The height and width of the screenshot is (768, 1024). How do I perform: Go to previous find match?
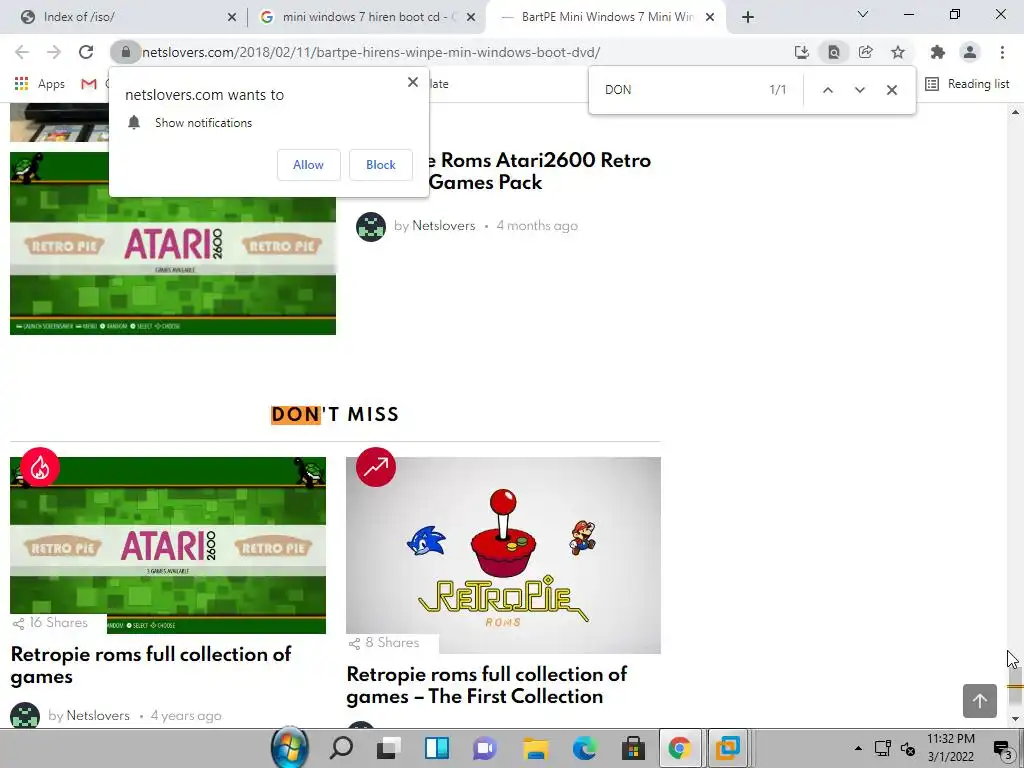(x=827, y=90)
